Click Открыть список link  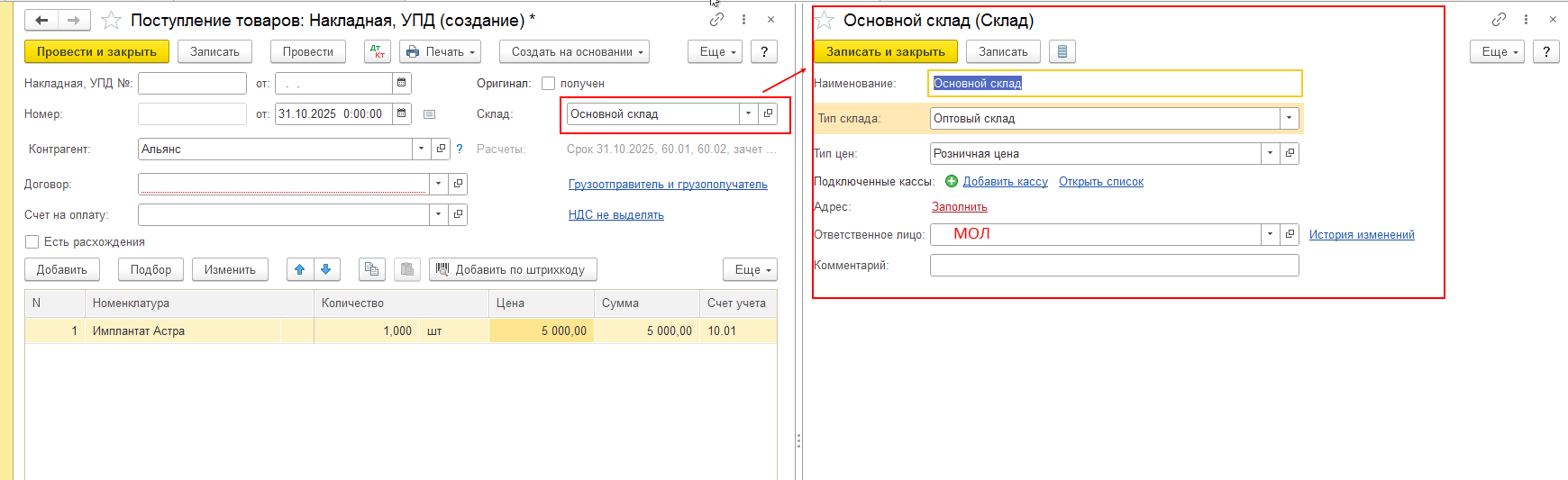(x=1101, y=181)
